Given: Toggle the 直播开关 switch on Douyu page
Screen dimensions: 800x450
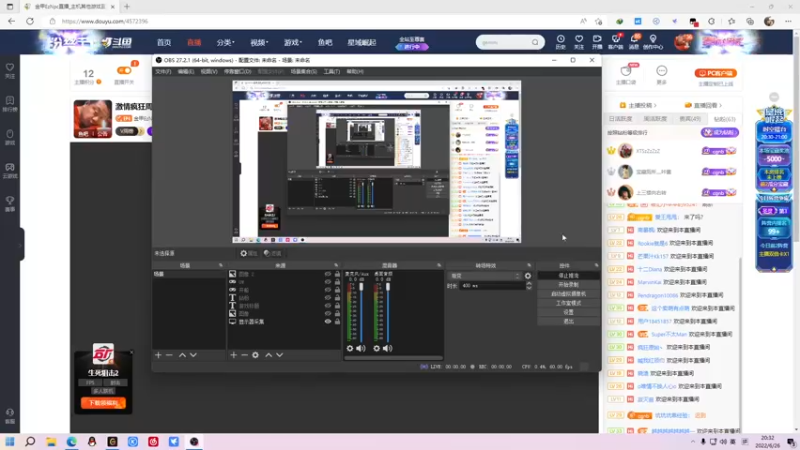Looking at the screenshot, I should tap(124, 70).
